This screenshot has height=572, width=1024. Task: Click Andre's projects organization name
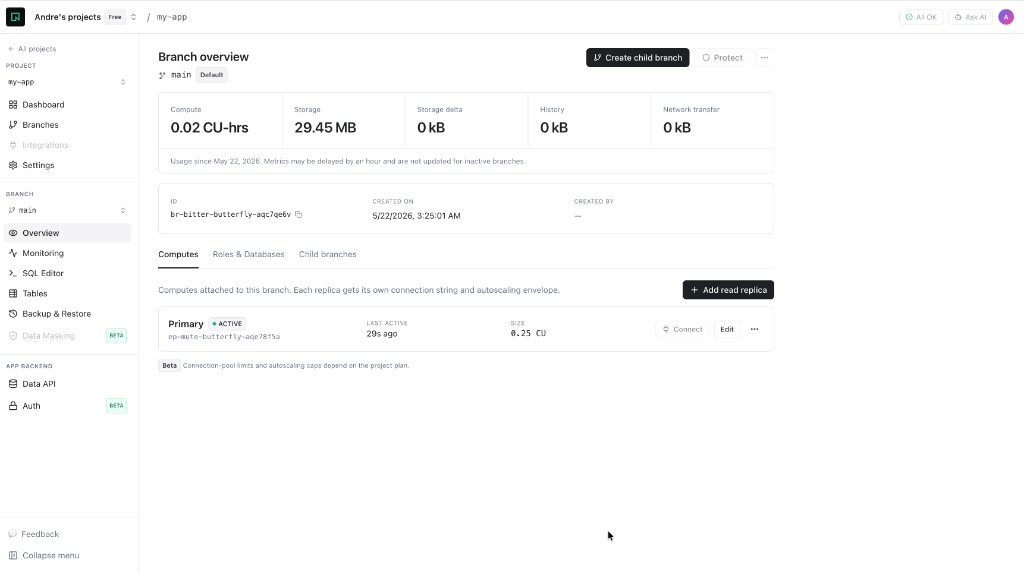[x=67, y=17]
